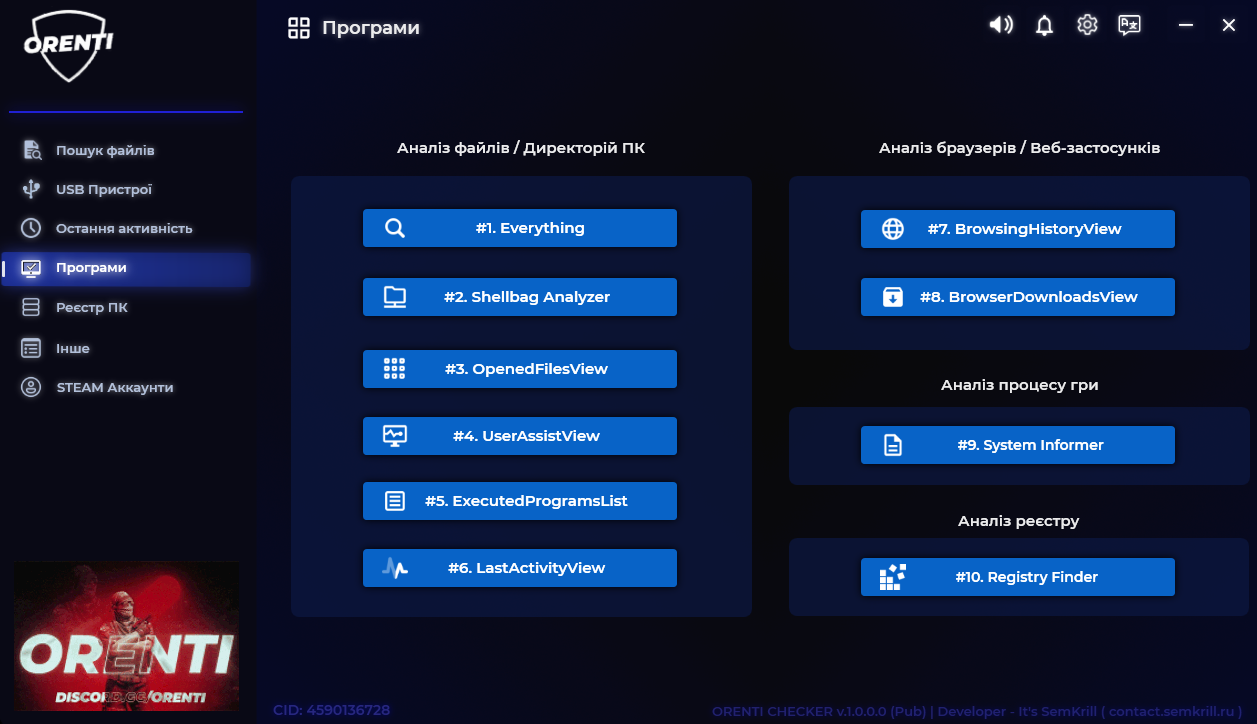Screen dimensions: 1257x724
Task: Click the ORENTI Discord banner image
Action: click(126, 636)
